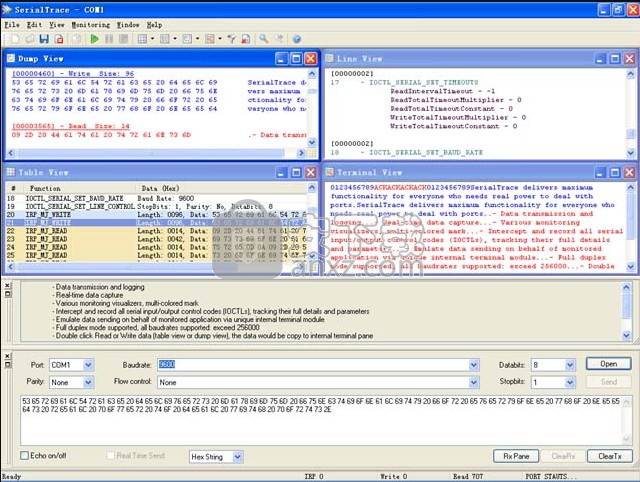640x482 pixels.
Task: Expand the Stopbits dropdown
Action: [570, 382]
